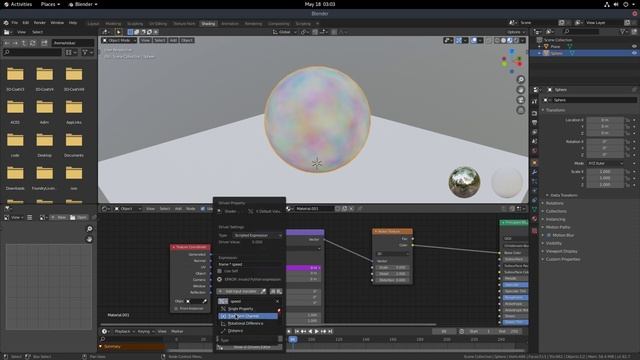The width and height of the screenshot is (640, 360).
Task: Enable the Motion Blur checkbox
Action: (x=549, y=235)
